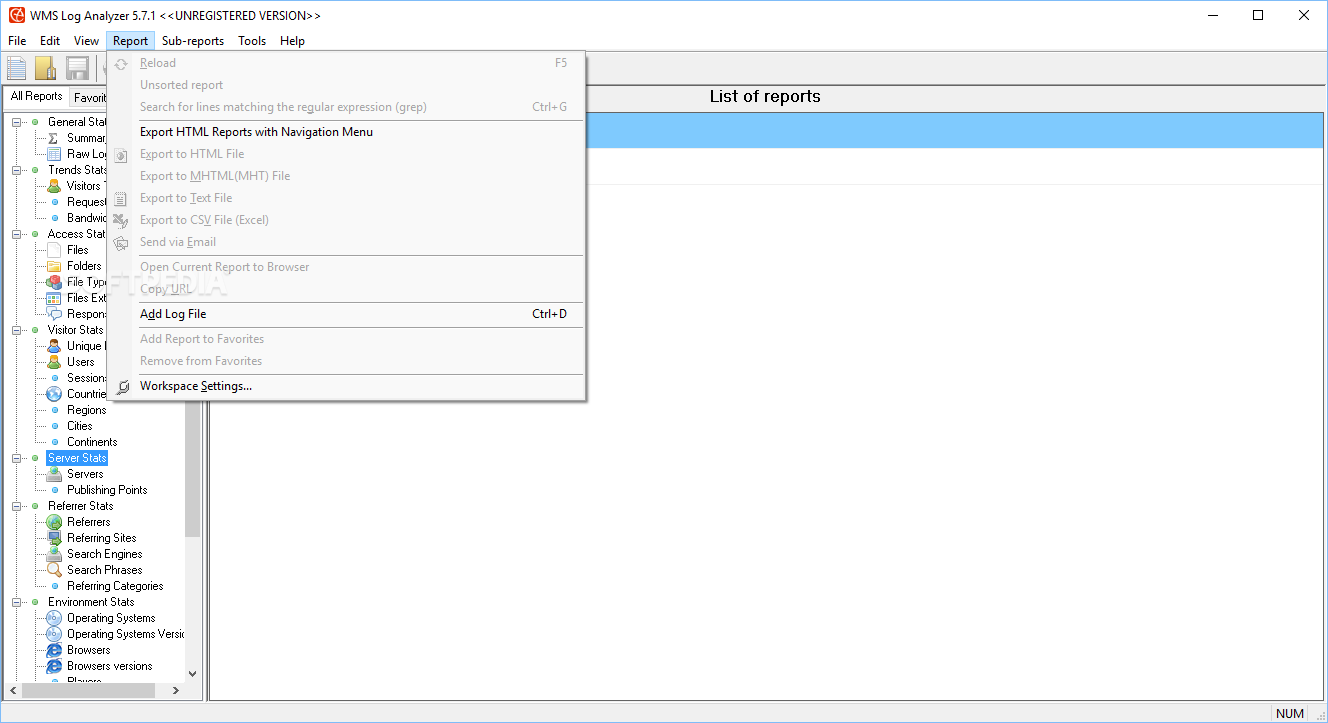Screen dimensions: 1328x723
Task: Collapse the Access Stats tree node
Action: [x=17, y=234]
